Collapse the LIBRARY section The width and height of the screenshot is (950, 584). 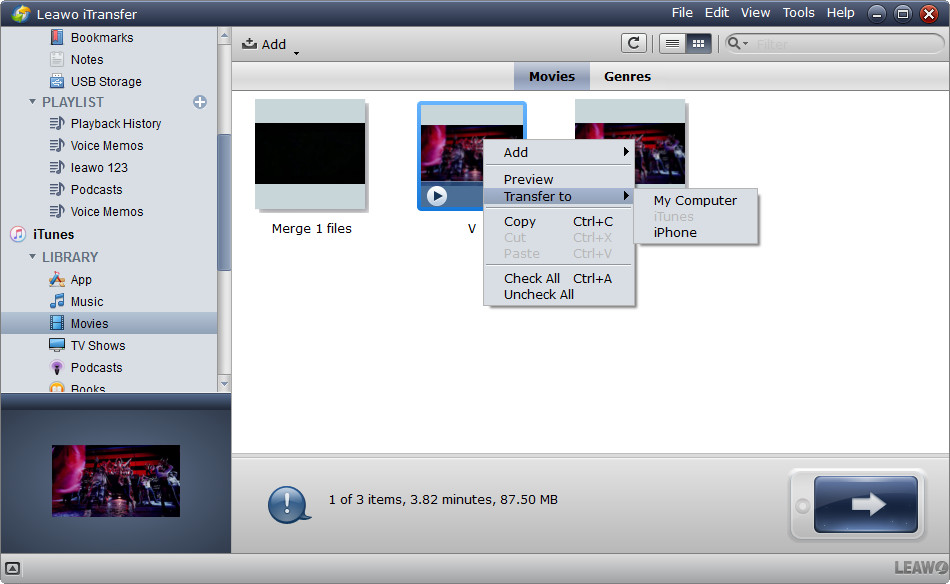pos(33,257)
